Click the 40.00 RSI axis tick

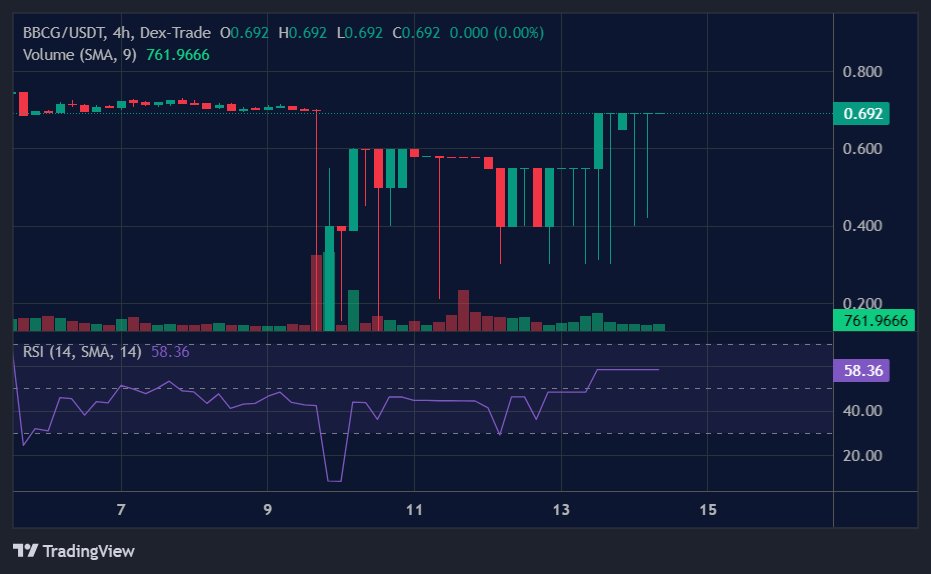click(x=862, y=411)
